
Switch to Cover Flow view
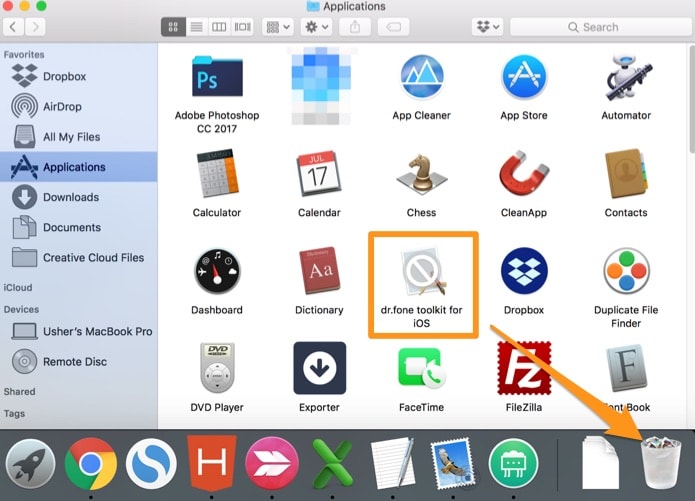(x=242, y=27)
